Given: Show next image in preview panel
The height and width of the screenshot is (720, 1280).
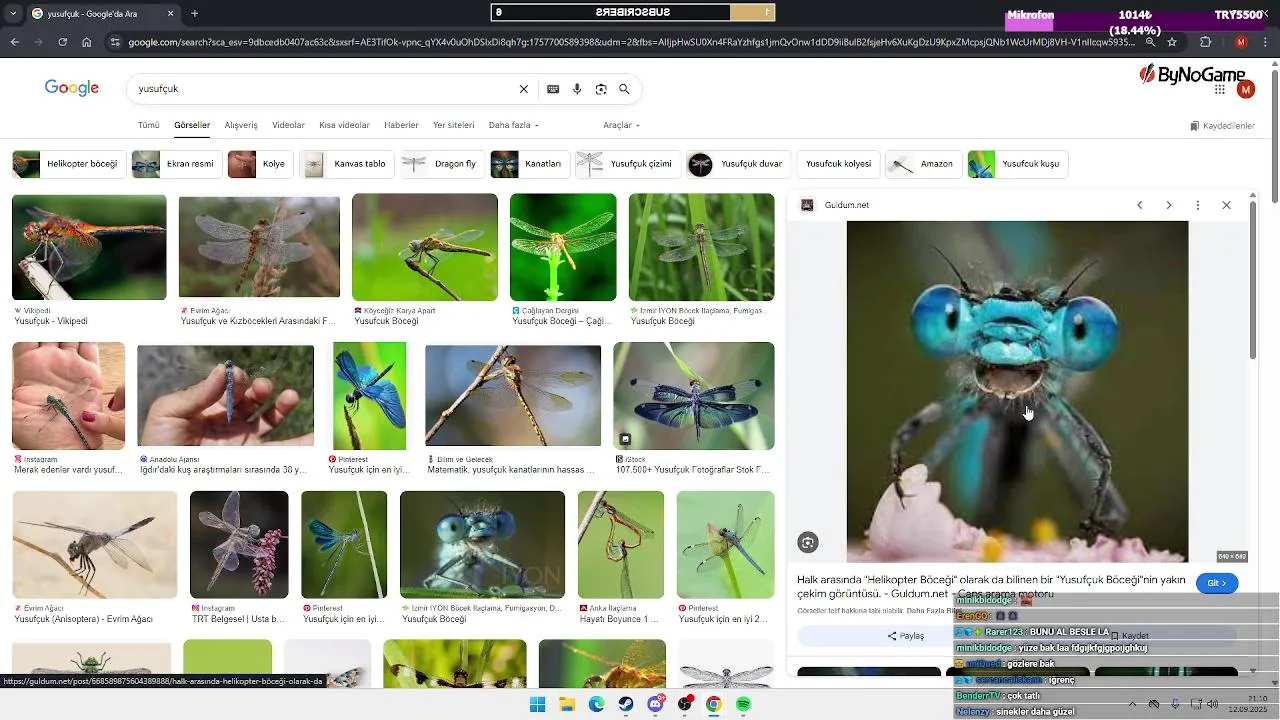Looking at the screenshot, I should point(1168,205).
